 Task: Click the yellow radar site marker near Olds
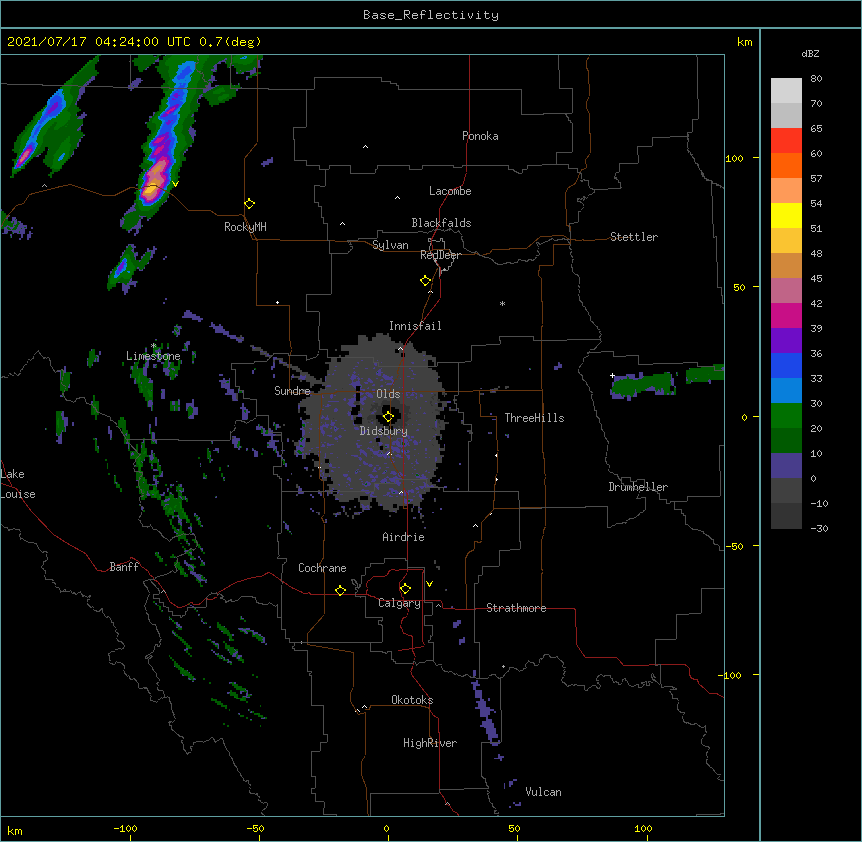point(388,416)
